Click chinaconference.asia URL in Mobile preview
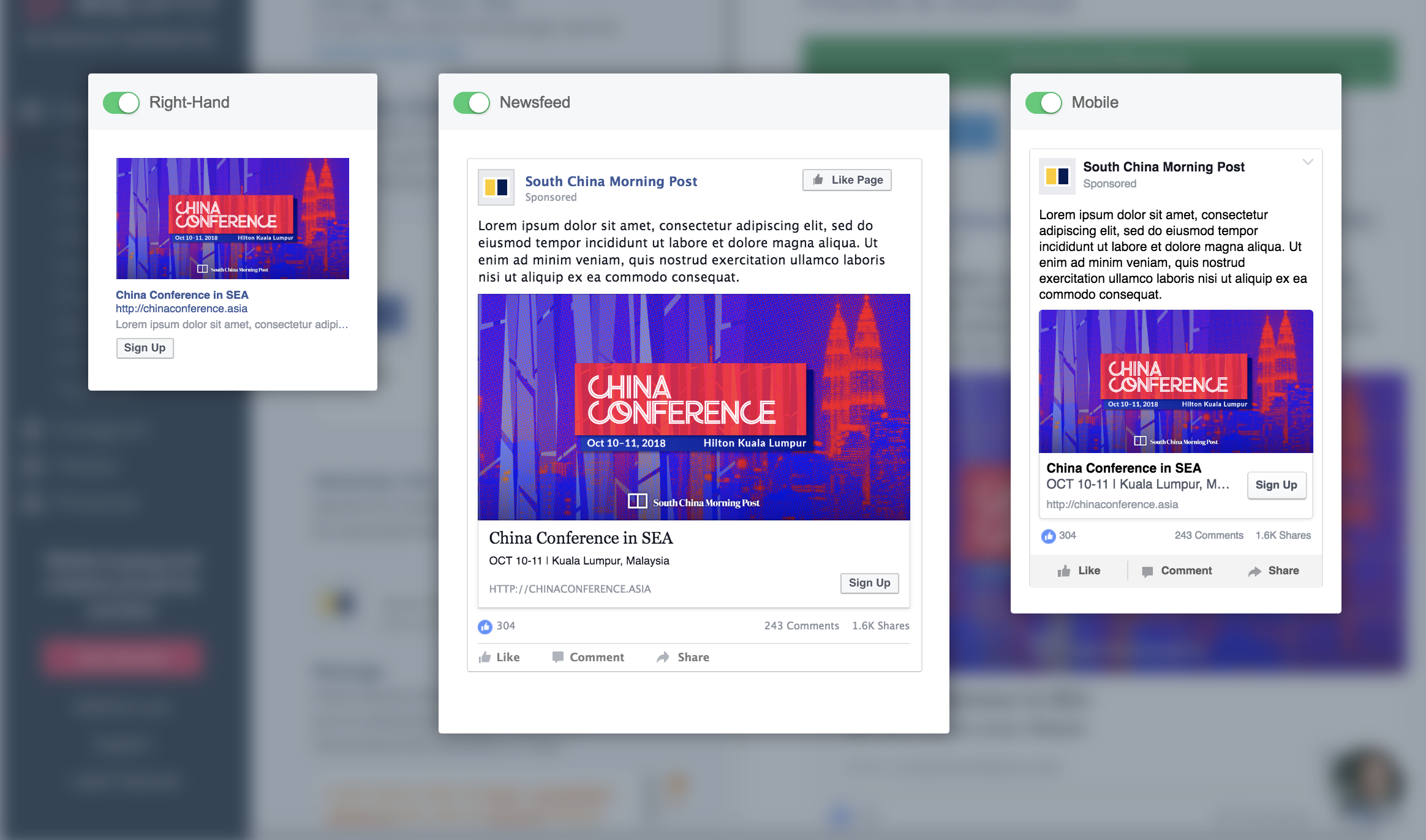1426x840 pixels. click(1112, 504)
